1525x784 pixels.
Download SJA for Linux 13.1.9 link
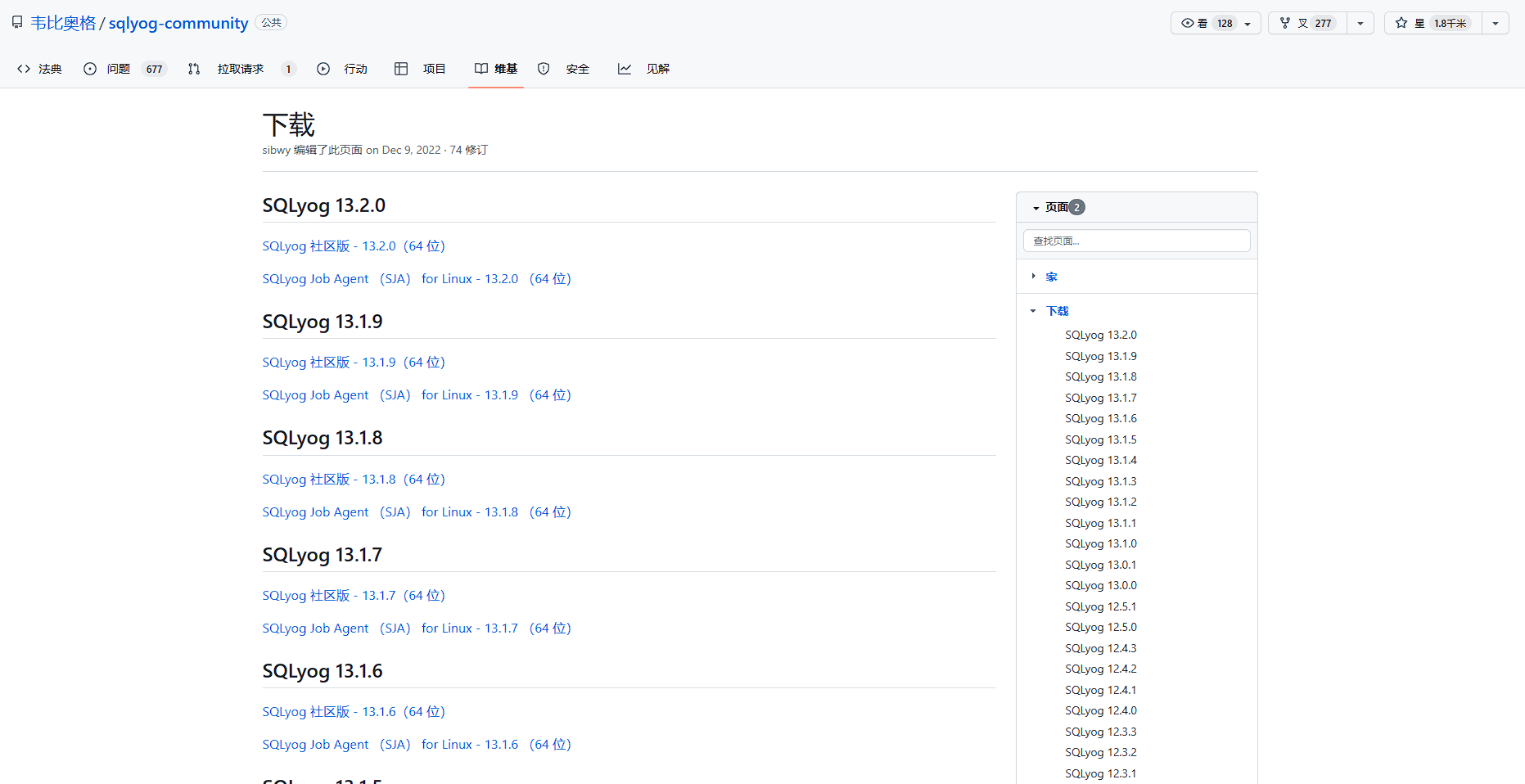click(417, 394)
